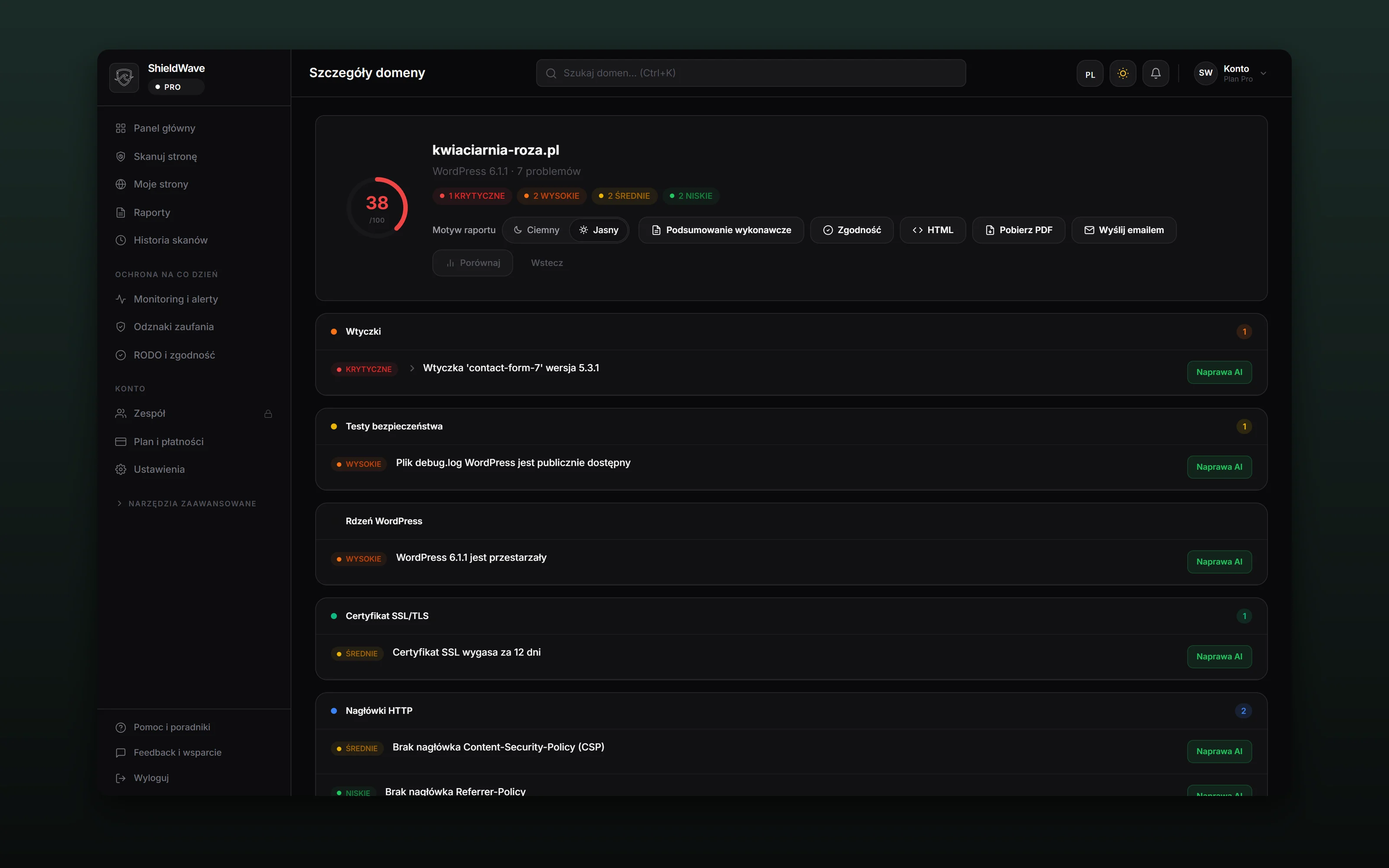Focus the Szukaj domen search field

tap(751, 73)
